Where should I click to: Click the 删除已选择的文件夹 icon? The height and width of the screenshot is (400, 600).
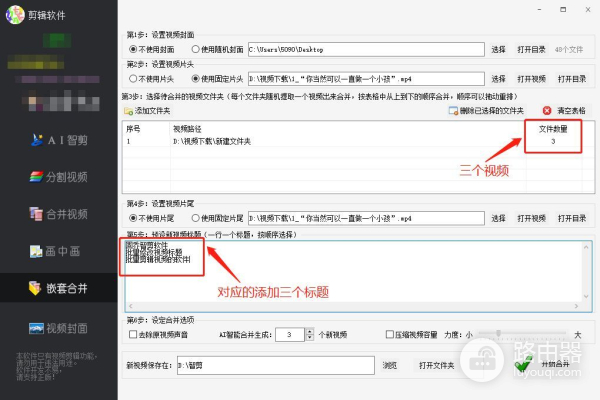coord(453,111)
